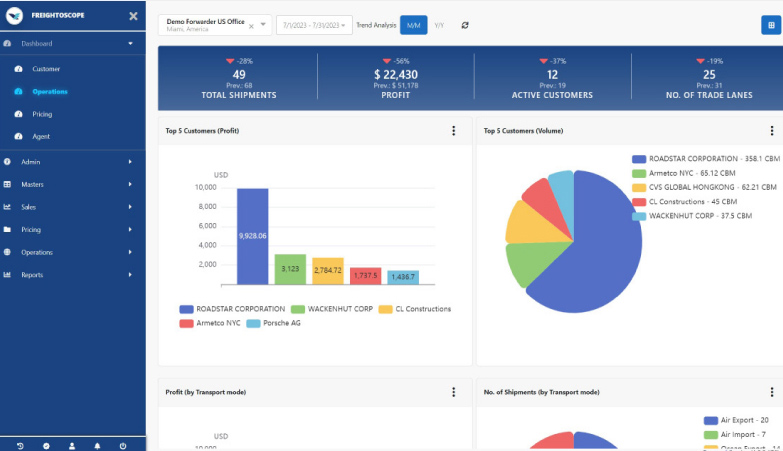Open the Pricing dashboard item
This screenshot has height=451, width=783.
(42, 114)
